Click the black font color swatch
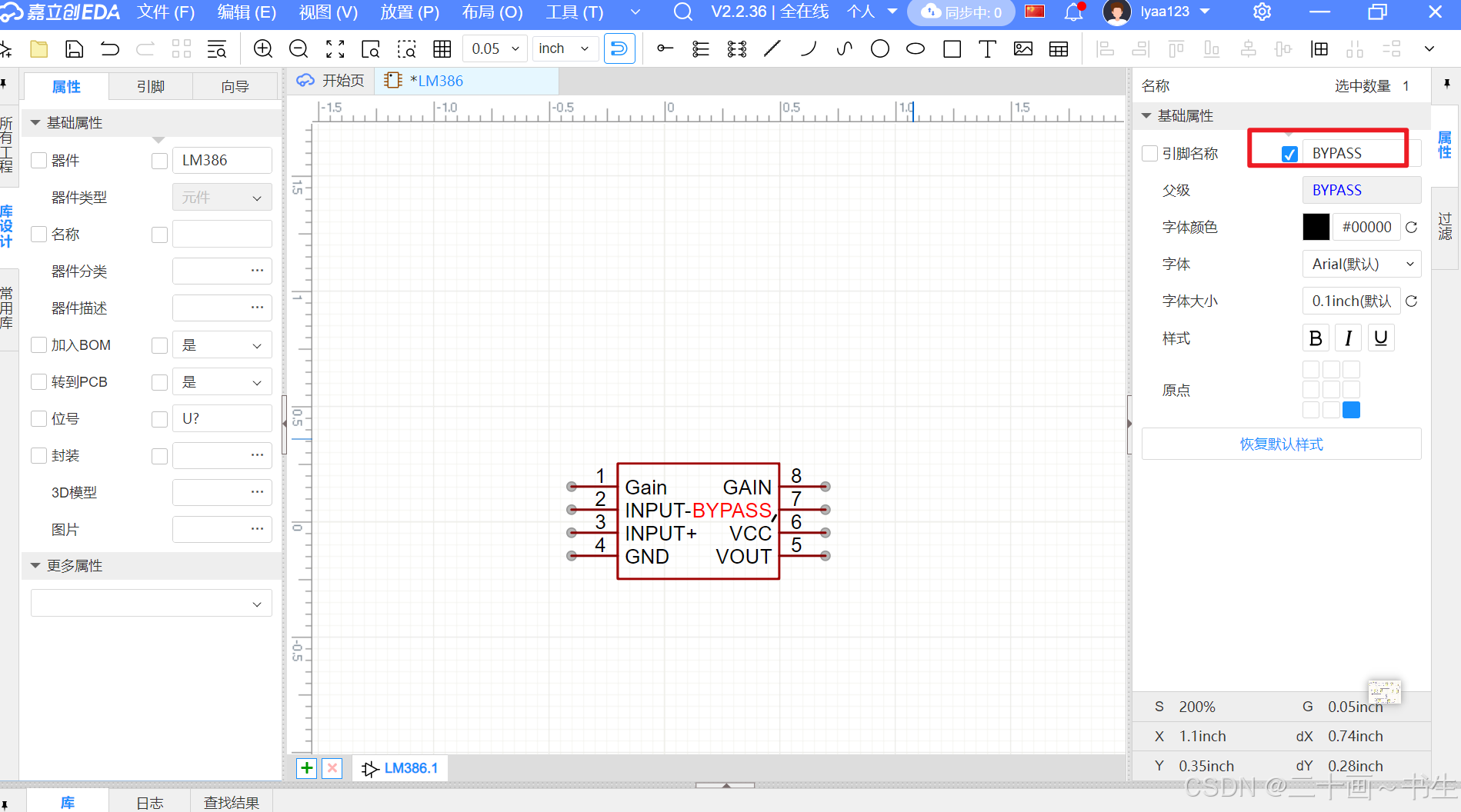The width and height of the screenshot is (1461, 812). [x=1316, y=228]
